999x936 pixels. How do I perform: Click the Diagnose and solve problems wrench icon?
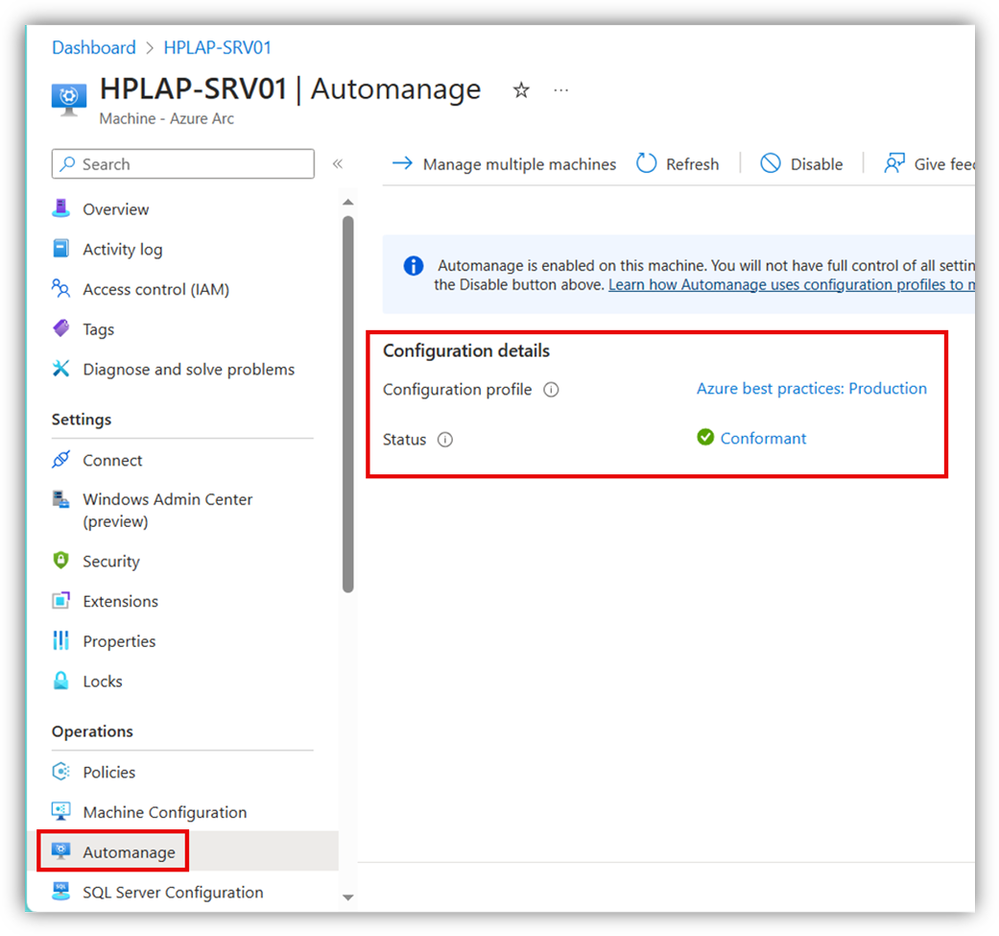(x=61, y=368)
